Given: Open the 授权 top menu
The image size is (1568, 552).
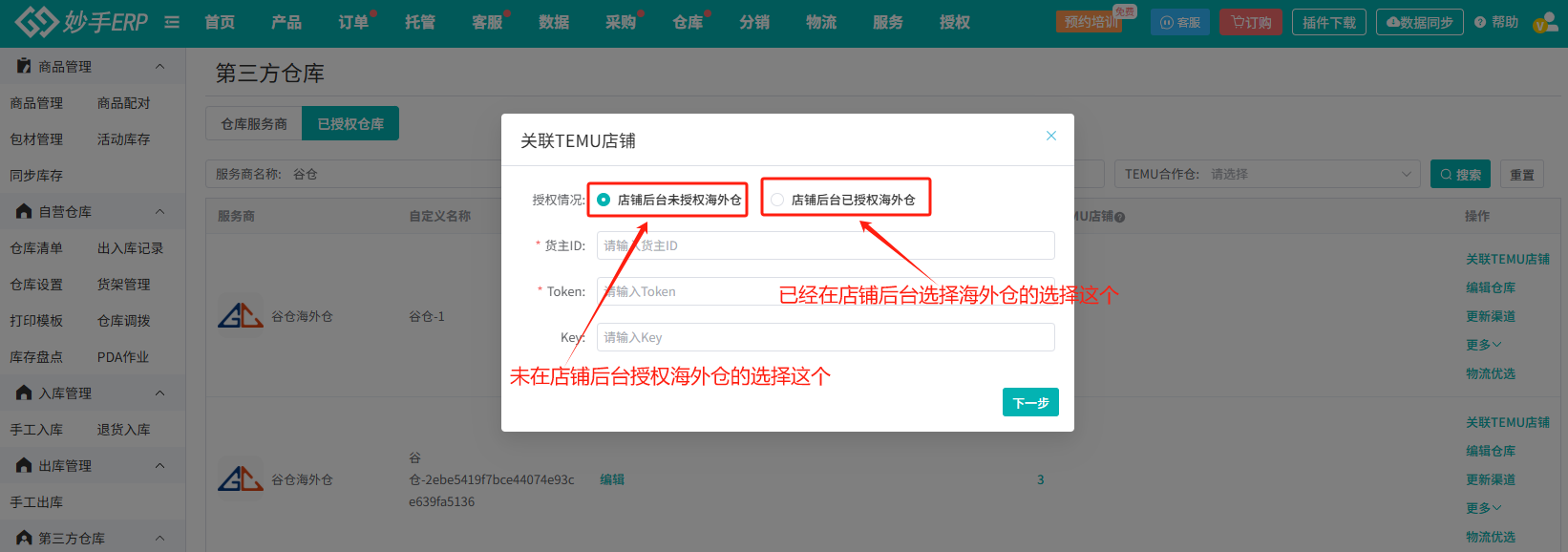Looking at the screenshot, I should [x=955, y=22].
